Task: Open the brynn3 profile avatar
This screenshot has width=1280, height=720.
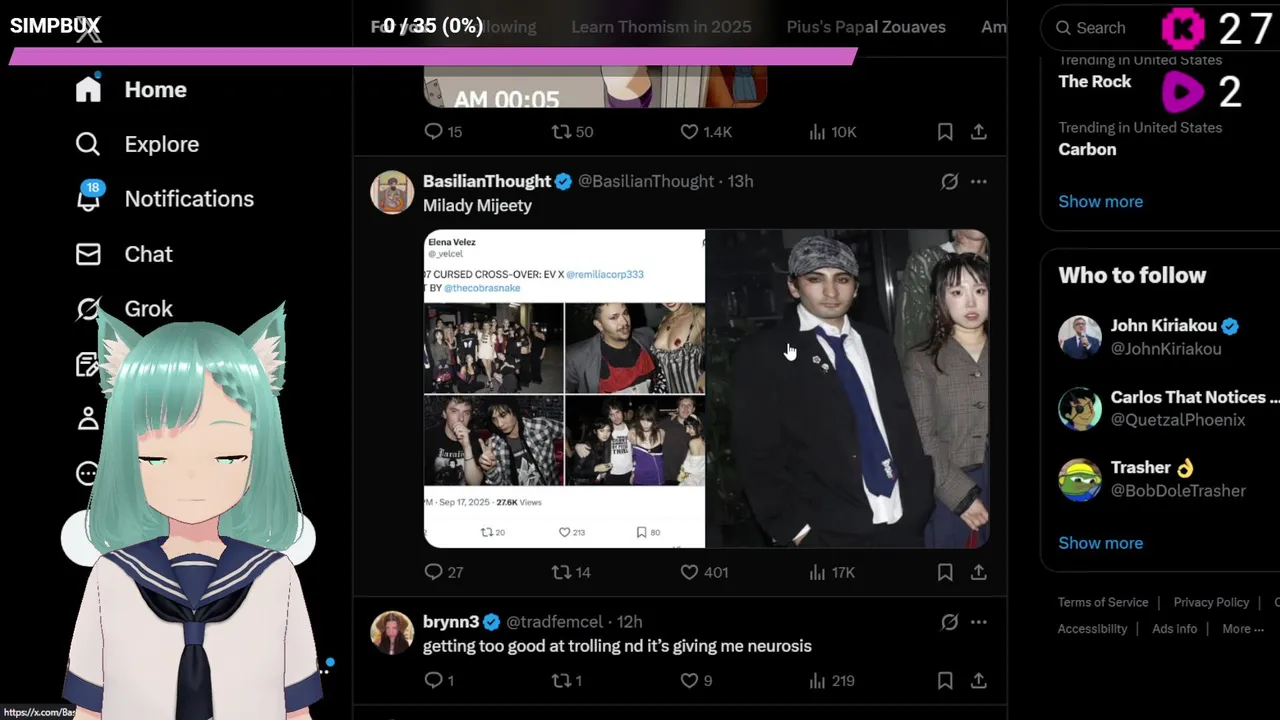Action: 392,632
